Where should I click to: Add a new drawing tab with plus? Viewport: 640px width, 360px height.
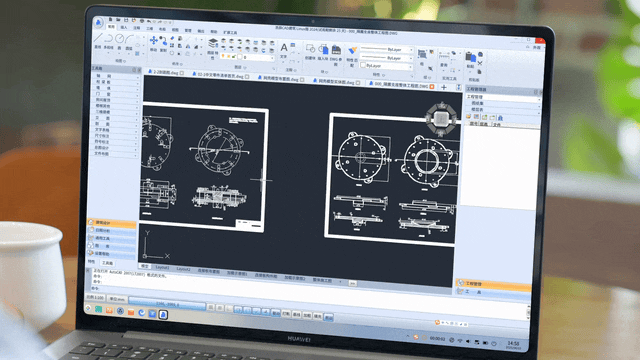click(444, 87)
